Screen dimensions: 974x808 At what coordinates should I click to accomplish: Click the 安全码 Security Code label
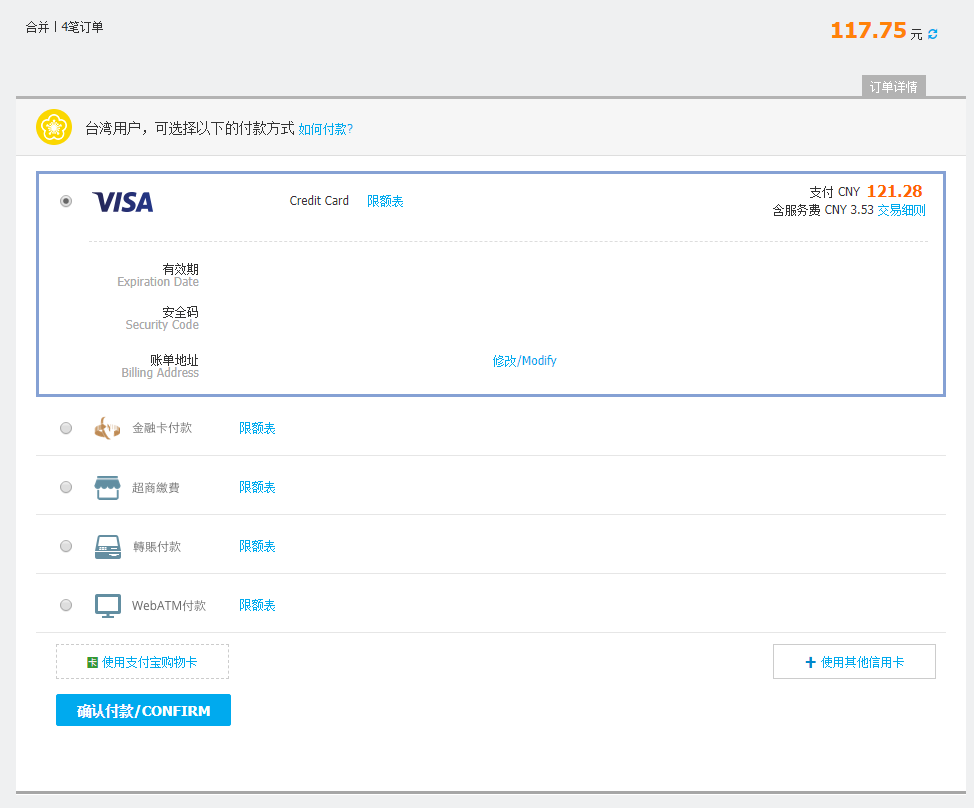tap(162, 318)
